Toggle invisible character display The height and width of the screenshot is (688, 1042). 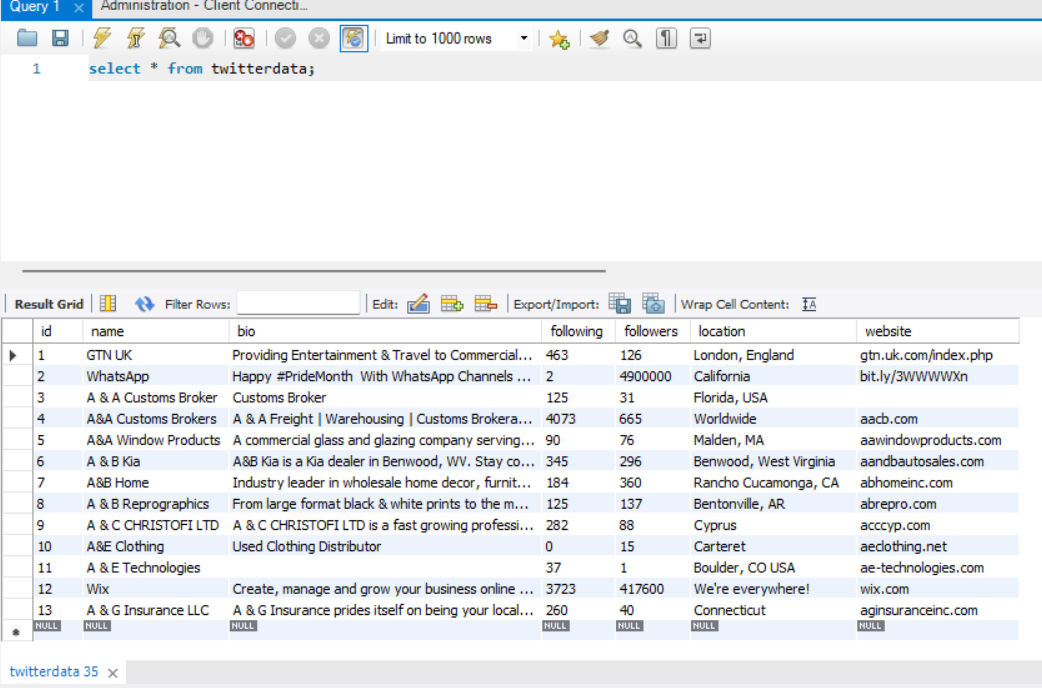665,38
